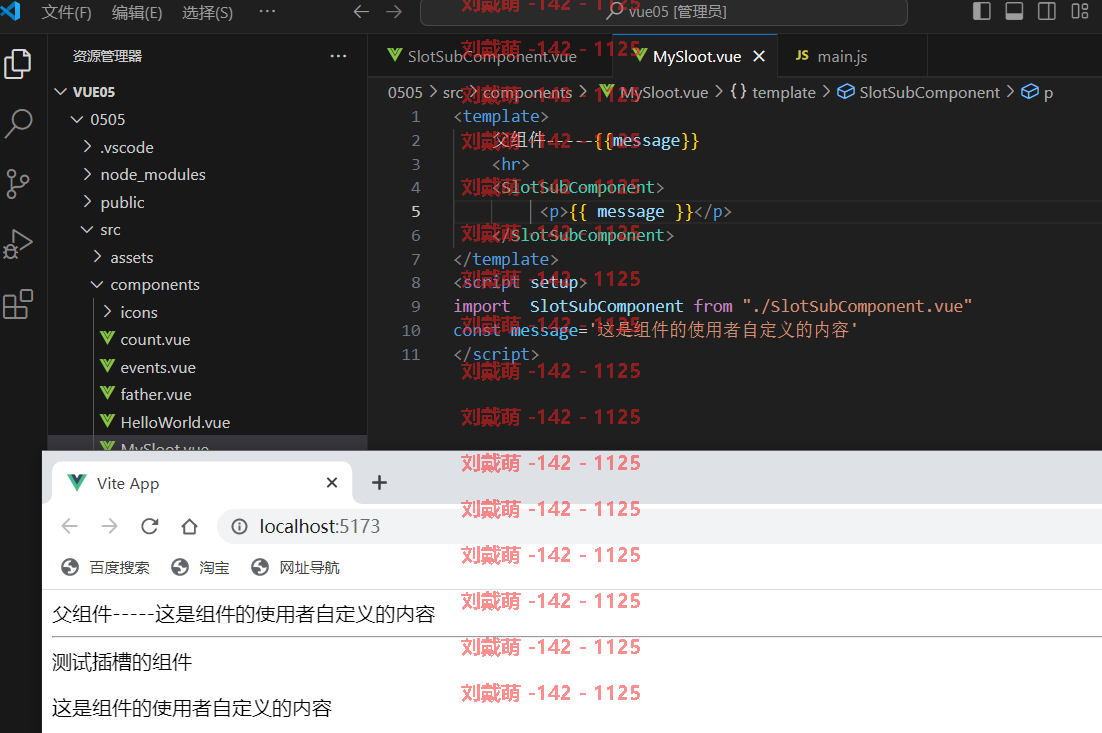The width and height of the screenshot is (1102, 733).
Task: Select the MySloot.vue editor tab
Action: coord(696,56)
